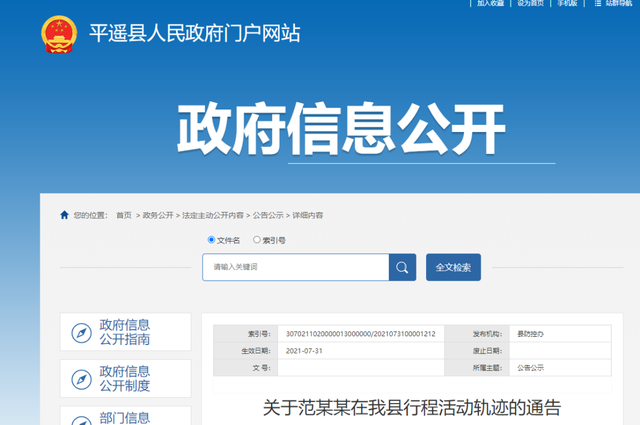Viewport: 640px width, 425px height.
Task: Open 公告公示 in the breadcrumb
Action: coord(267,215)
